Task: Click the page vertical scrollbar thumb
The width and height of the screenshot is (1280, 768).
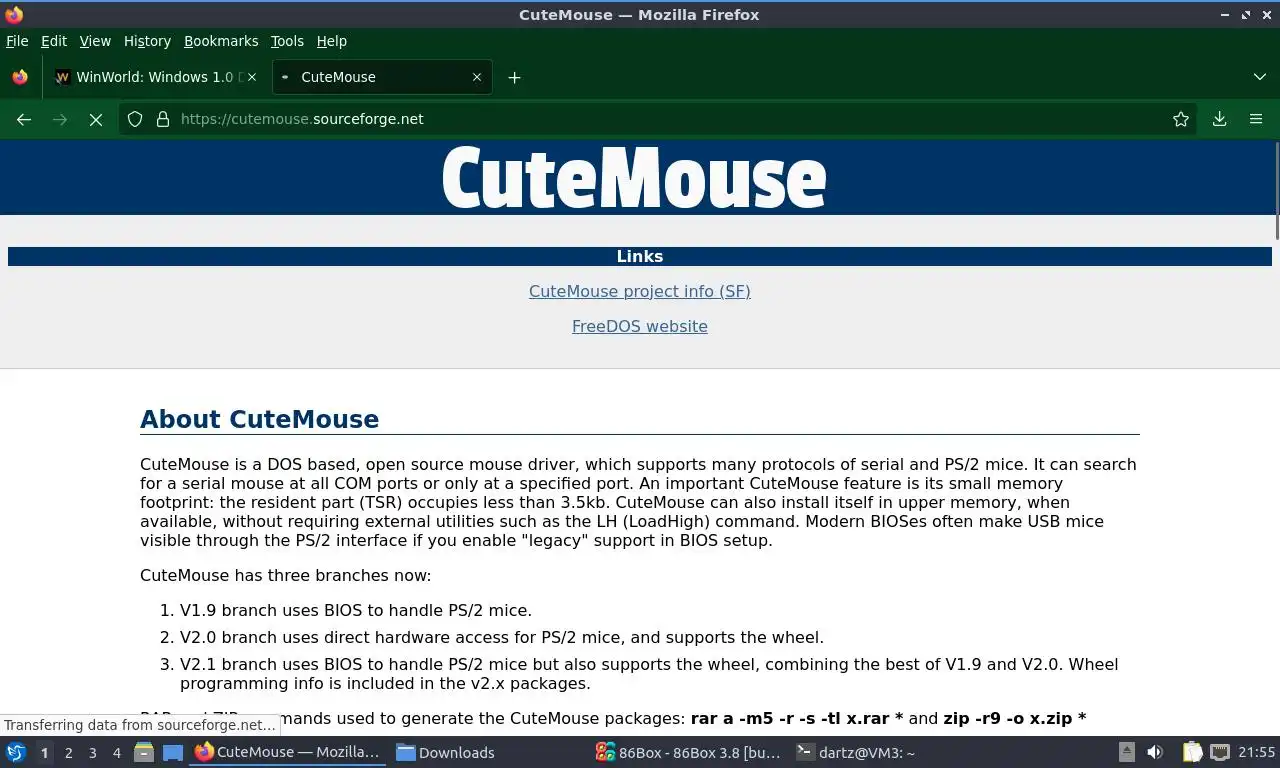Action: [x=1276, y=191]
